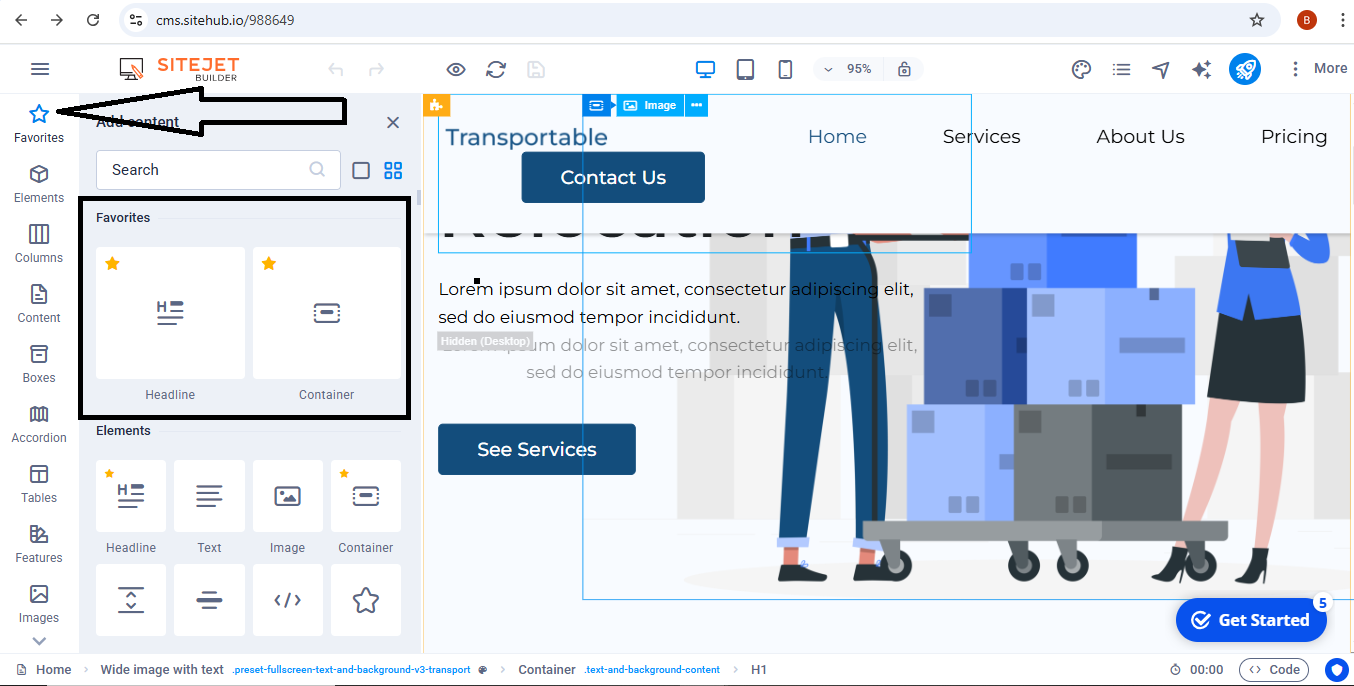Viewport: 1354px width, 686px height.
Task: Open the Code editor button
Action: 1274,670
